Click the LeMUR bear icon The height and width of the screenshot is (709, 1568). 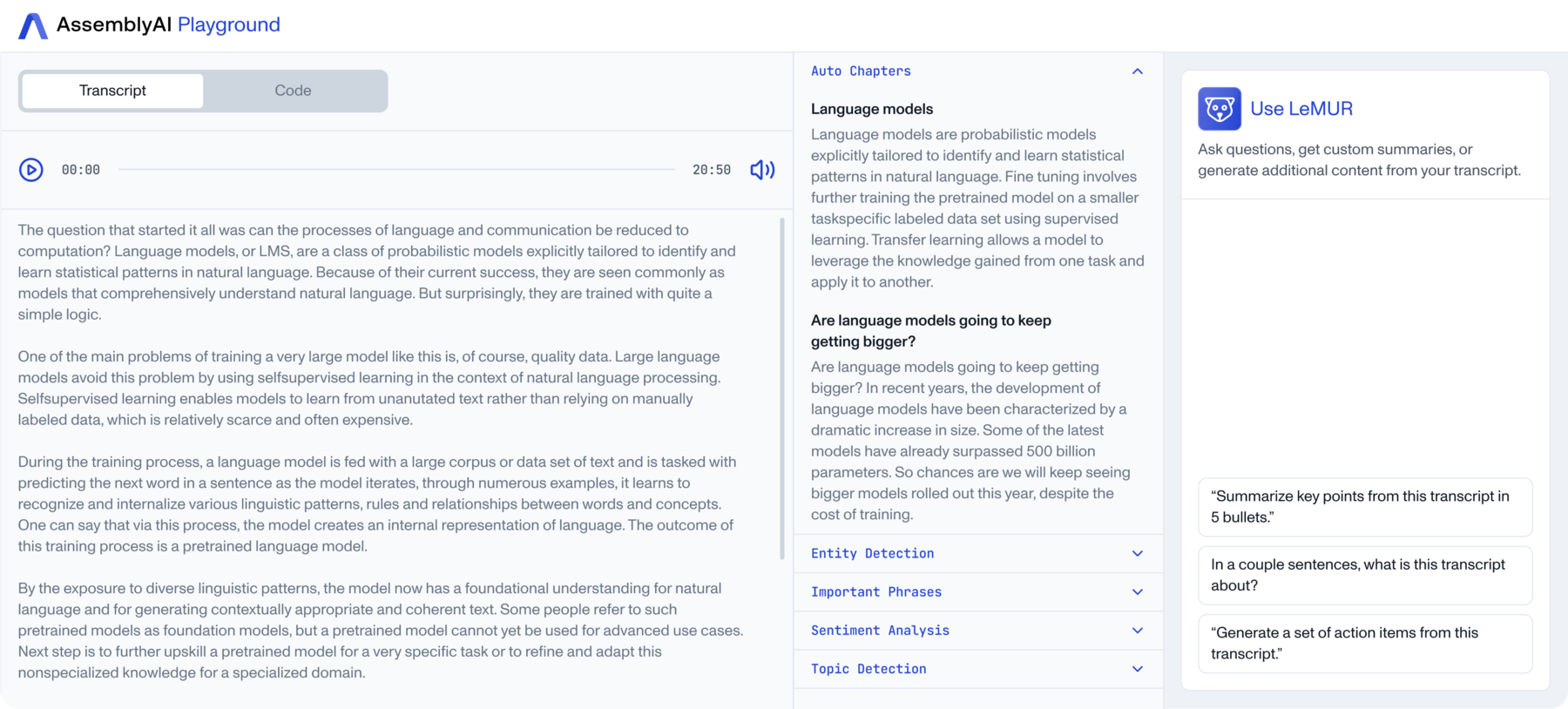(1220, 108)
